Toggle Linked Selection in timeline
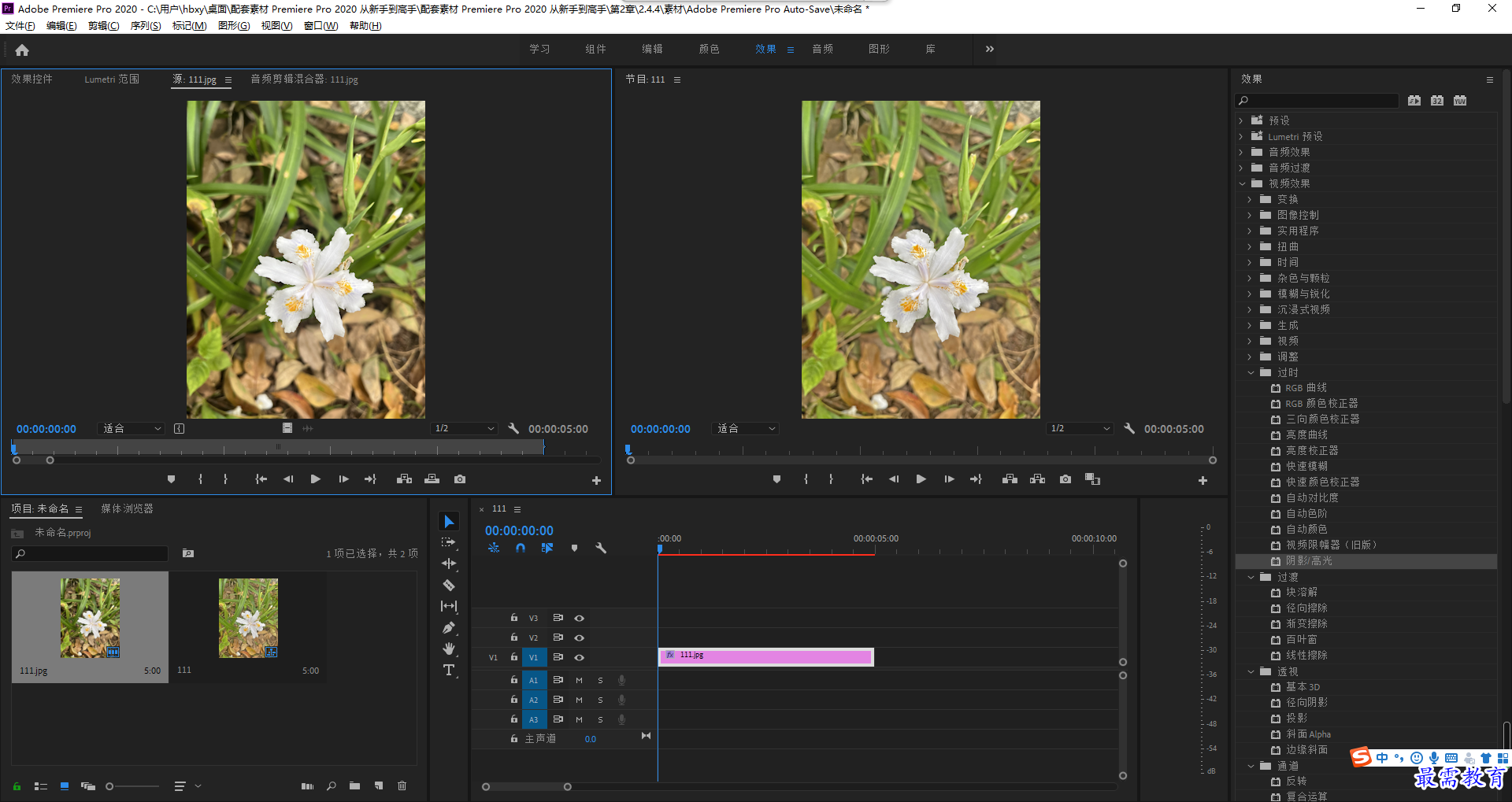The width and height of the screenshot is (1512, 802). click(547, 548)
